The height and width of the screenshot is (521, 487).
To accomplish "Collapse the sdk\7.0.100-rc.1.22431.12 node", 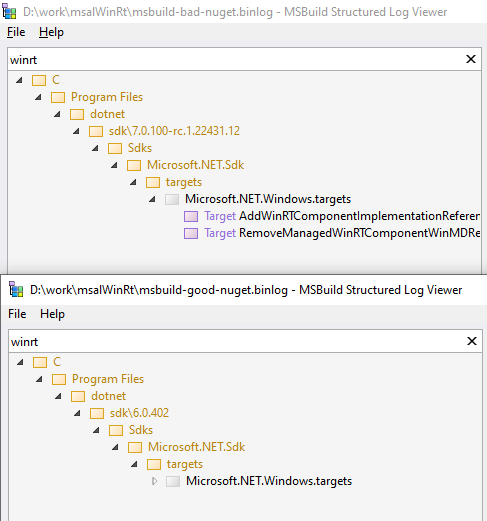I will coord(77,131).
